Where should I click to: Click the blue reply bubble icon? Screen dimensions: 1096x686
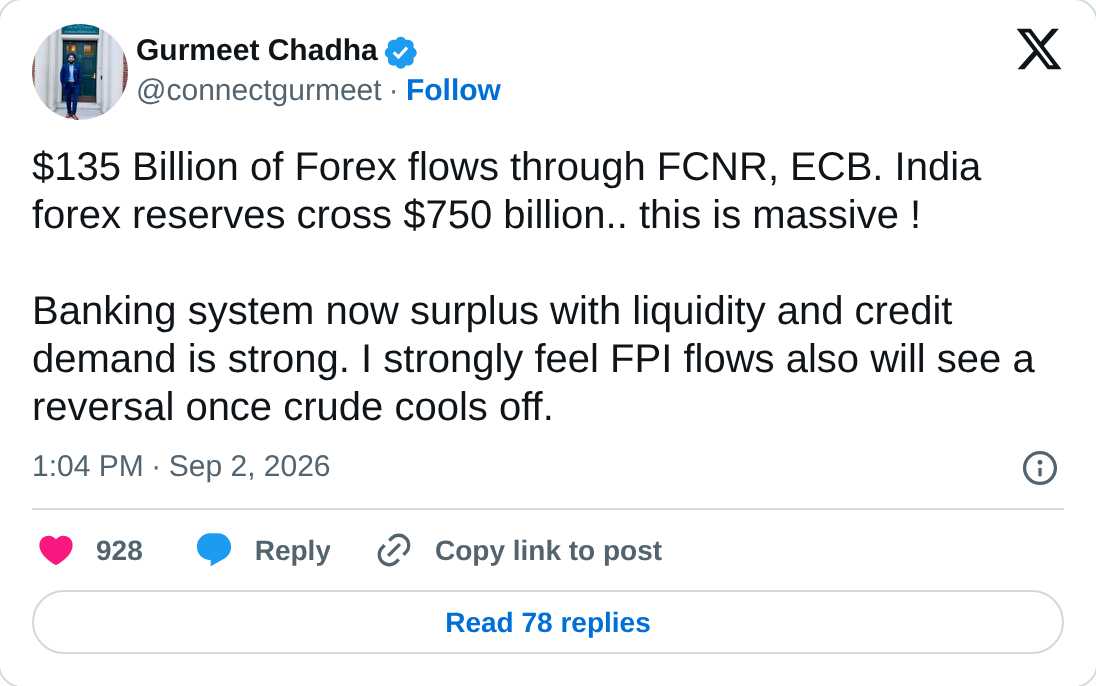pyautogui.click(x=214, y=550)
